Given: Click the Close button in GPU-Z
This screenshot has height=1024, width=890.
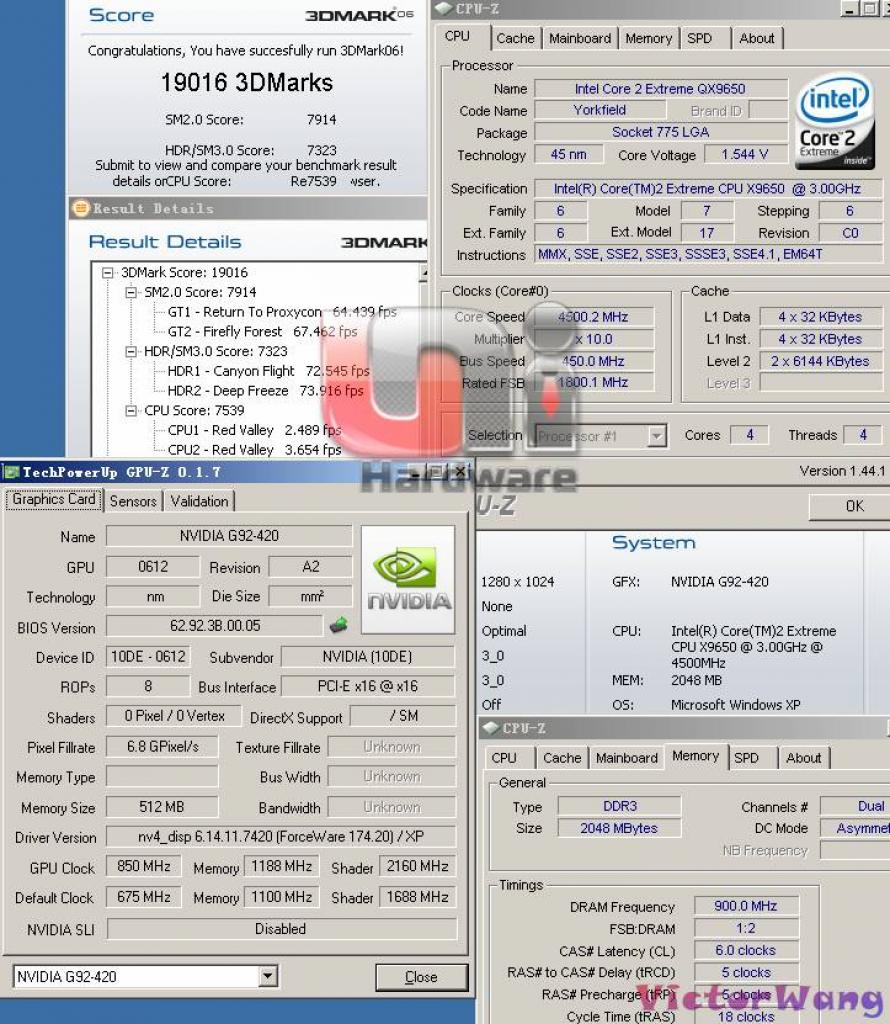Looking at the screenshot, I should coord(421,978).
